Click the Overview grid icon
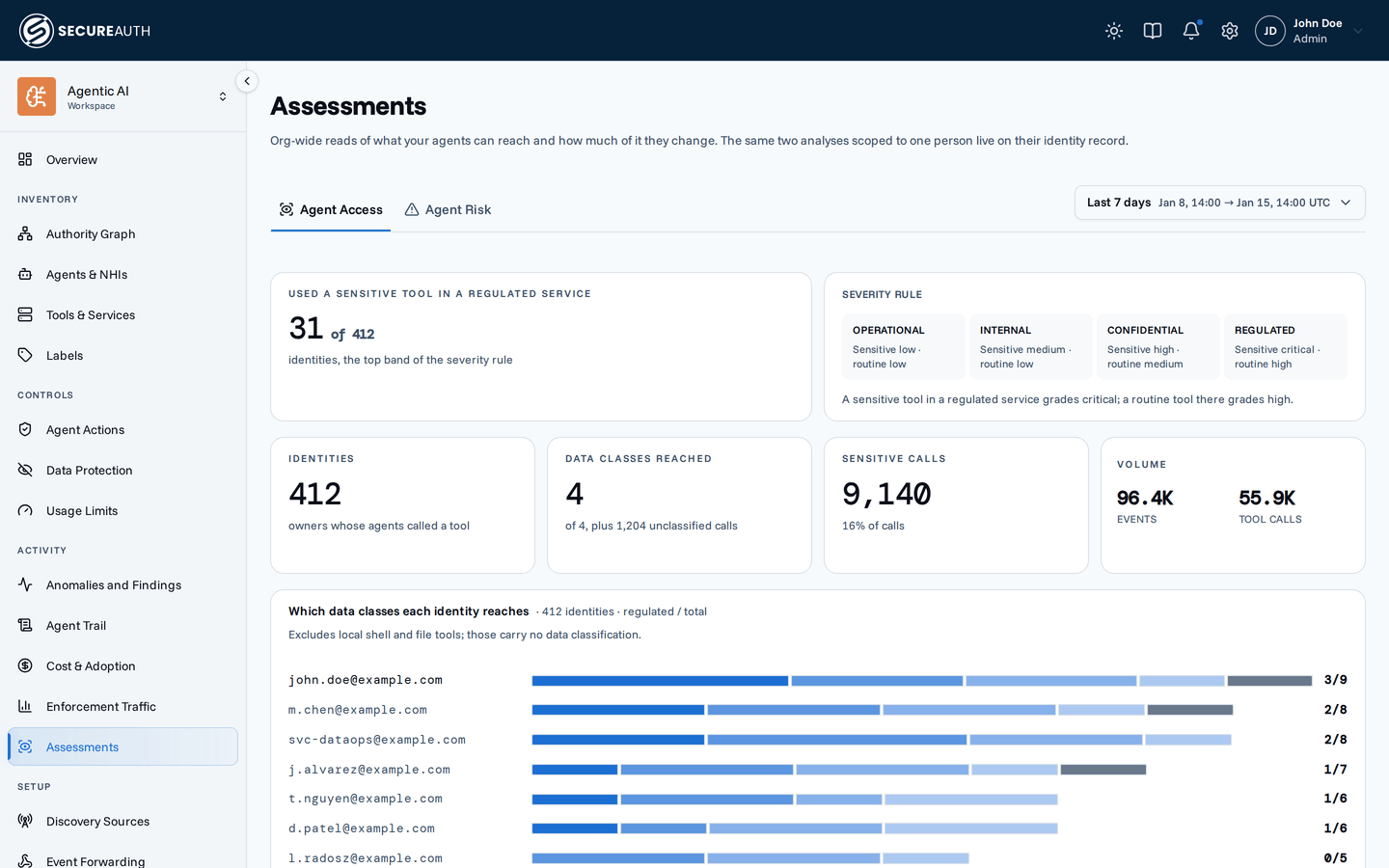The height and width of the screenshot is (868, 1389). tap(25, 159)
